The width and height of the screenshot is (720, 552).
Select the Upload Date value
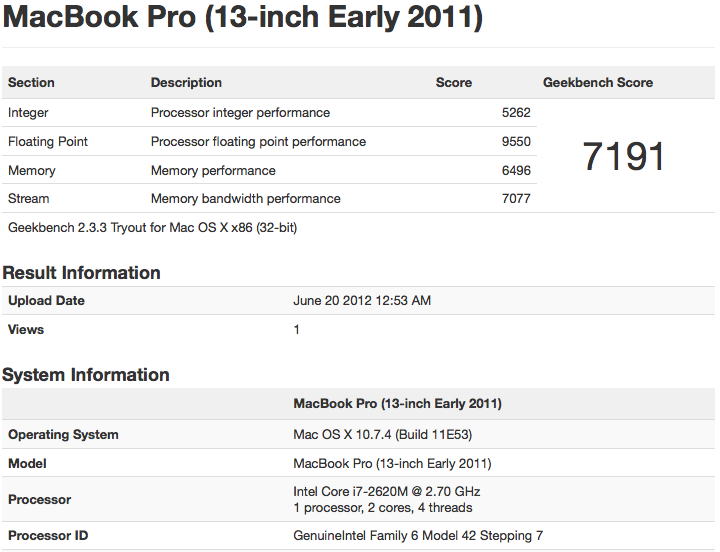(362, 301)
